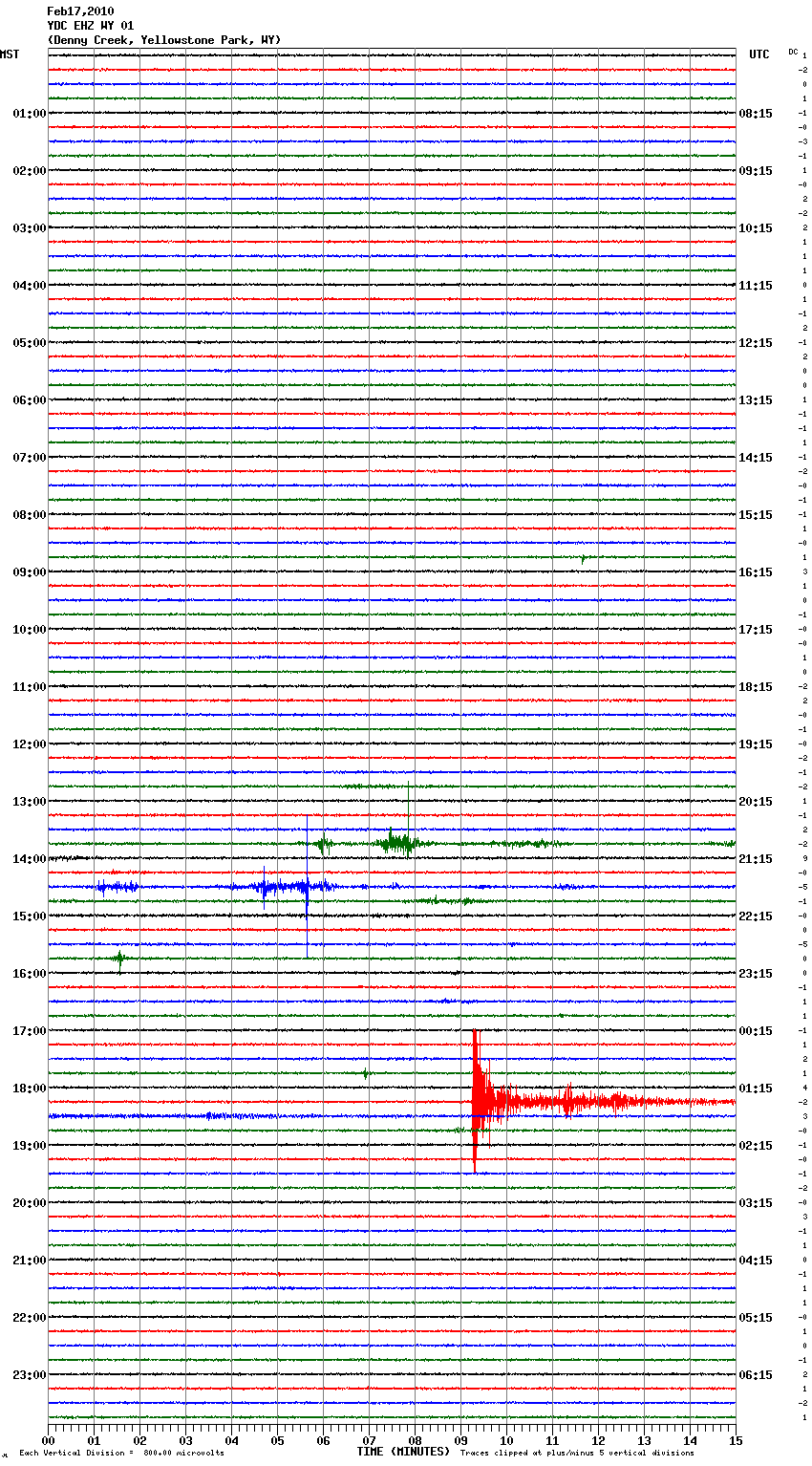Select the 01:00 MST time label

coord(30,114)
